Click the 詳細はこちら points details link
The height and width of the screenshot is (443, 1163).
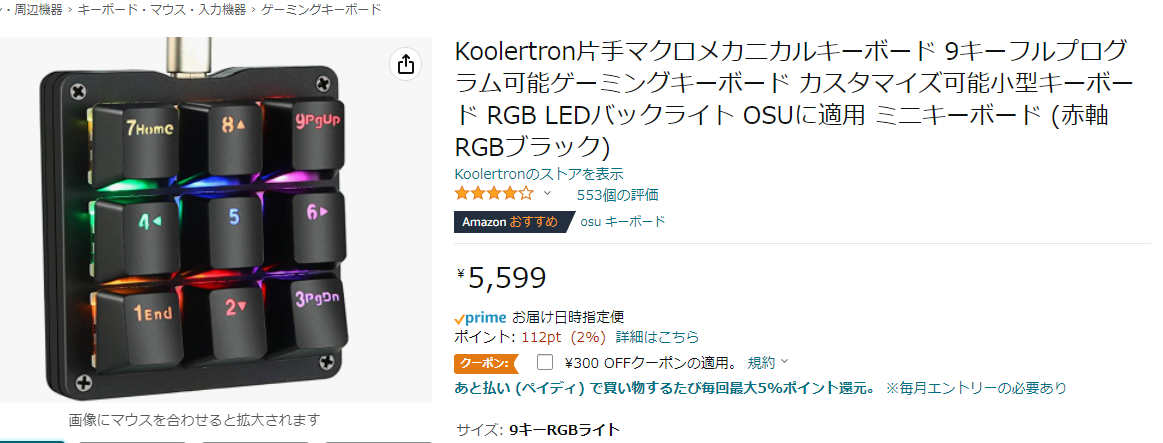pyautogui.click(x=657, y=337)
